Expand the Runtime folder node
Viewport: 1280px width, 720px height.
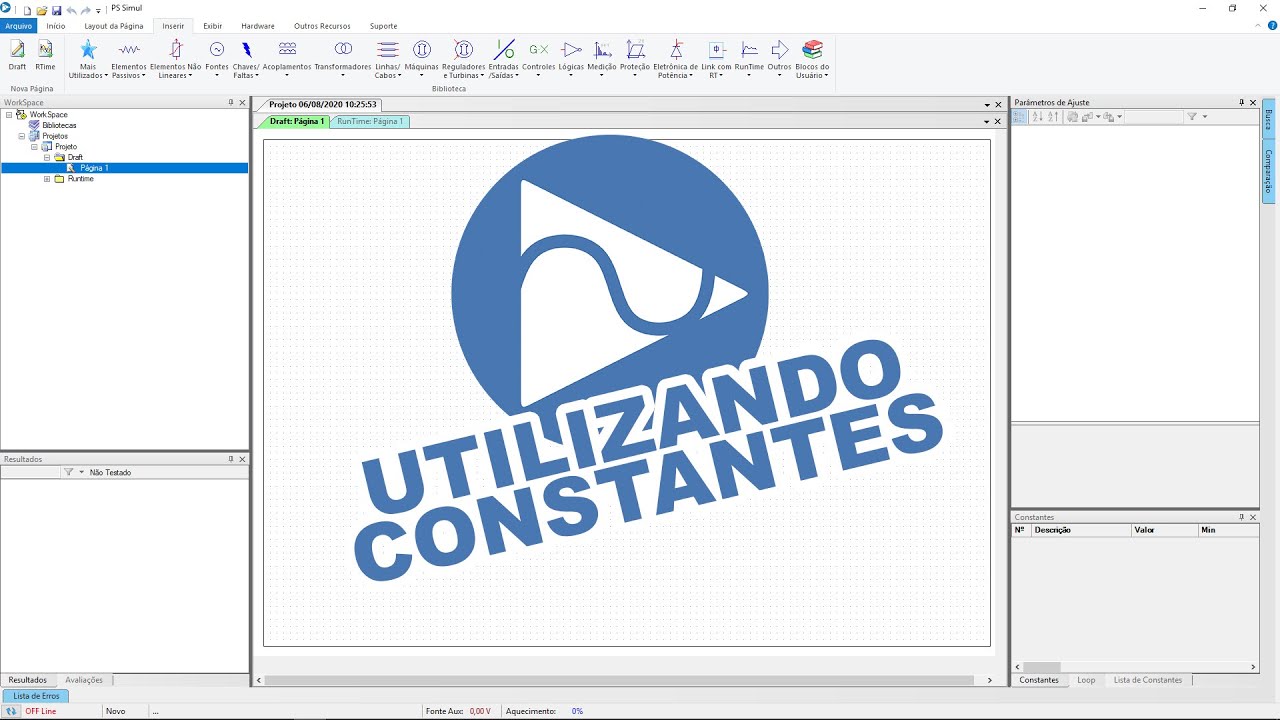pyautogui.click(x=47, y=179)
